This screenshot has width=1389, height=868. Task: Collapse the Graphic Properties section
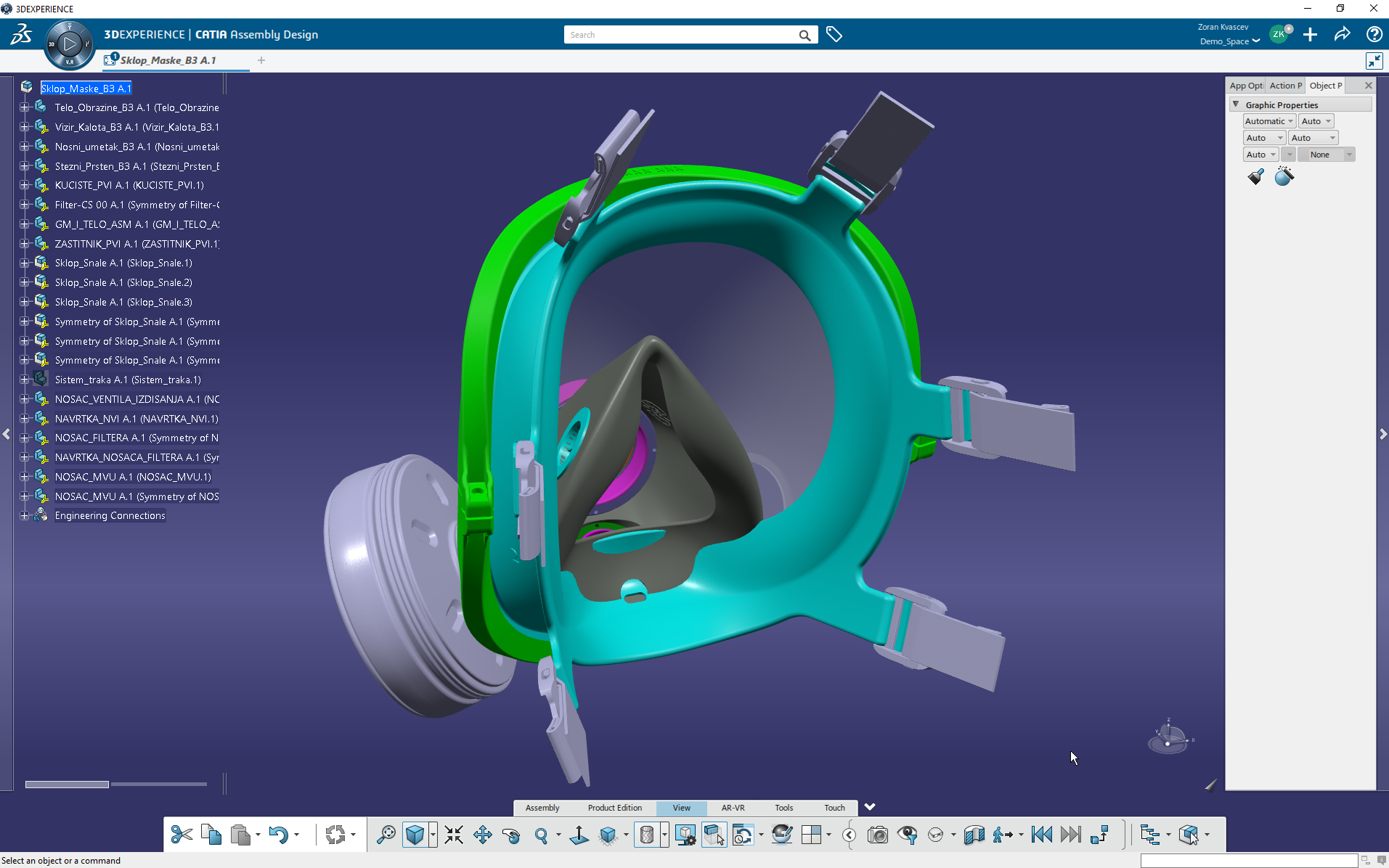point(1236,105)
